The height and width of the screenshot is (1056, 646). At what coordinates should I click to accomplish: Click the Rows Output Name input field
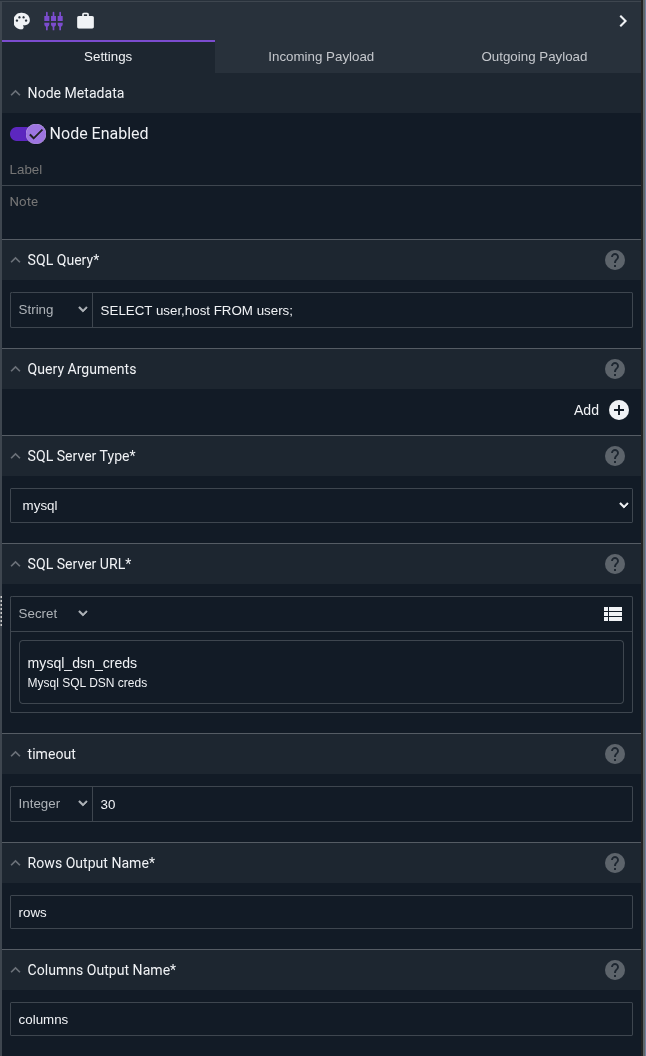tap(321, 912)
